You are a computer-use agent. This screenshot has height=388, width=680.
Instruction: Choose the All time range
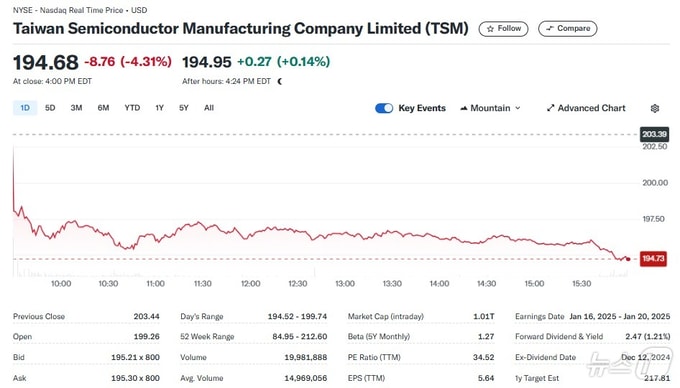pos(209,108)
